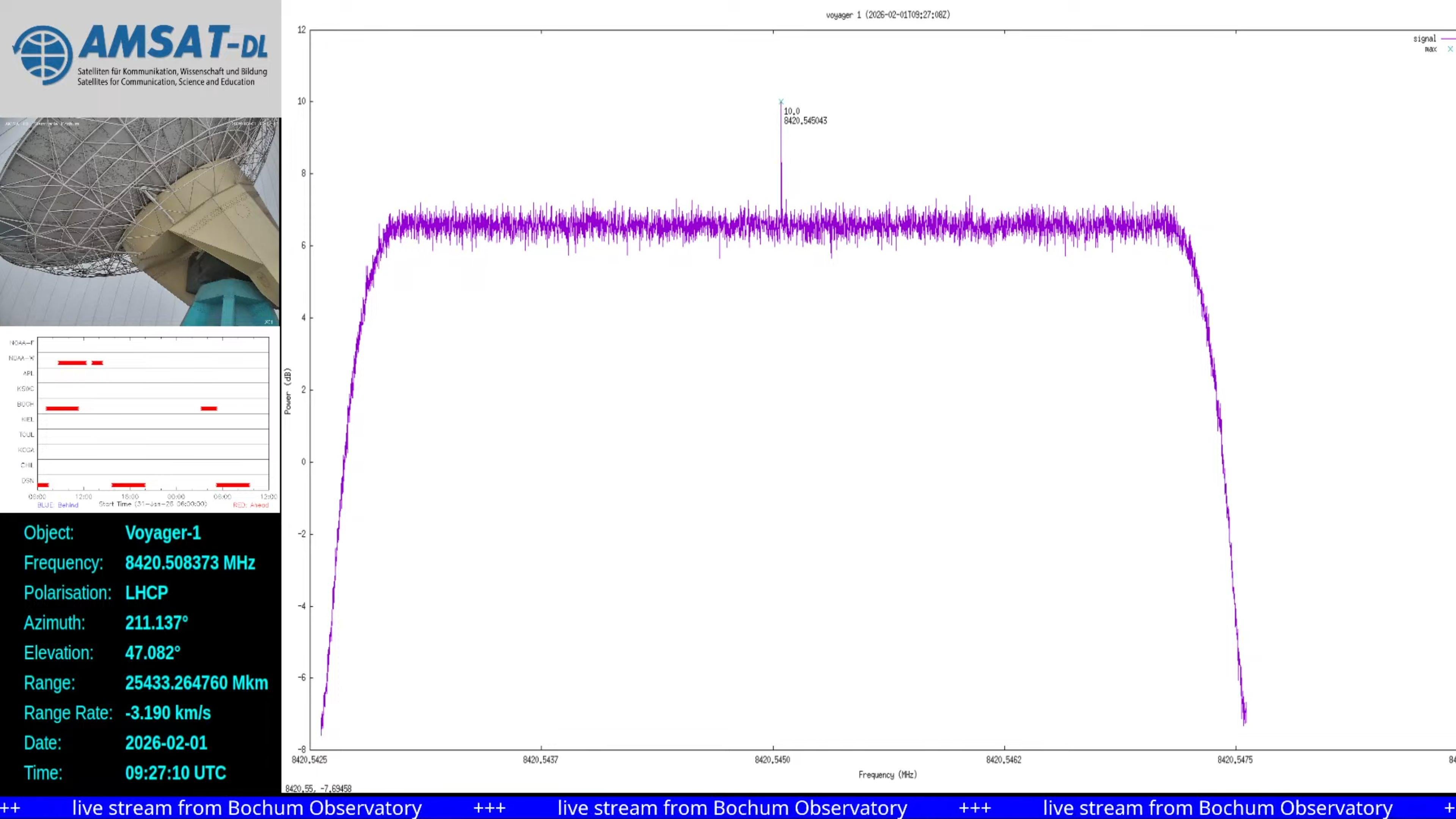
Task: Click the cursor coordinates readout below the plot
Action: [318, 789]
